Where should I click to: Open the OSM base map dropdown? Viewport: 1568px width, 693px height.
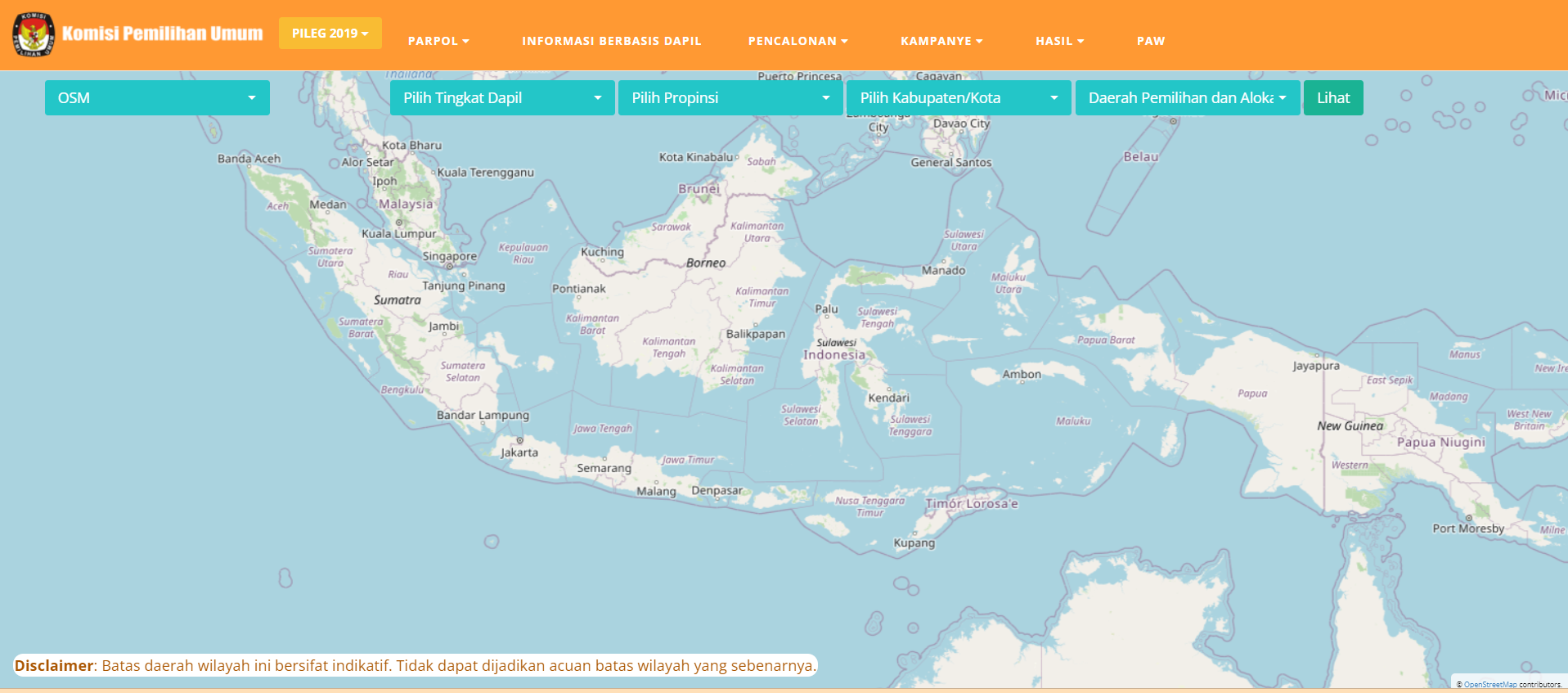pyautogui.click(x=157, y=98)
